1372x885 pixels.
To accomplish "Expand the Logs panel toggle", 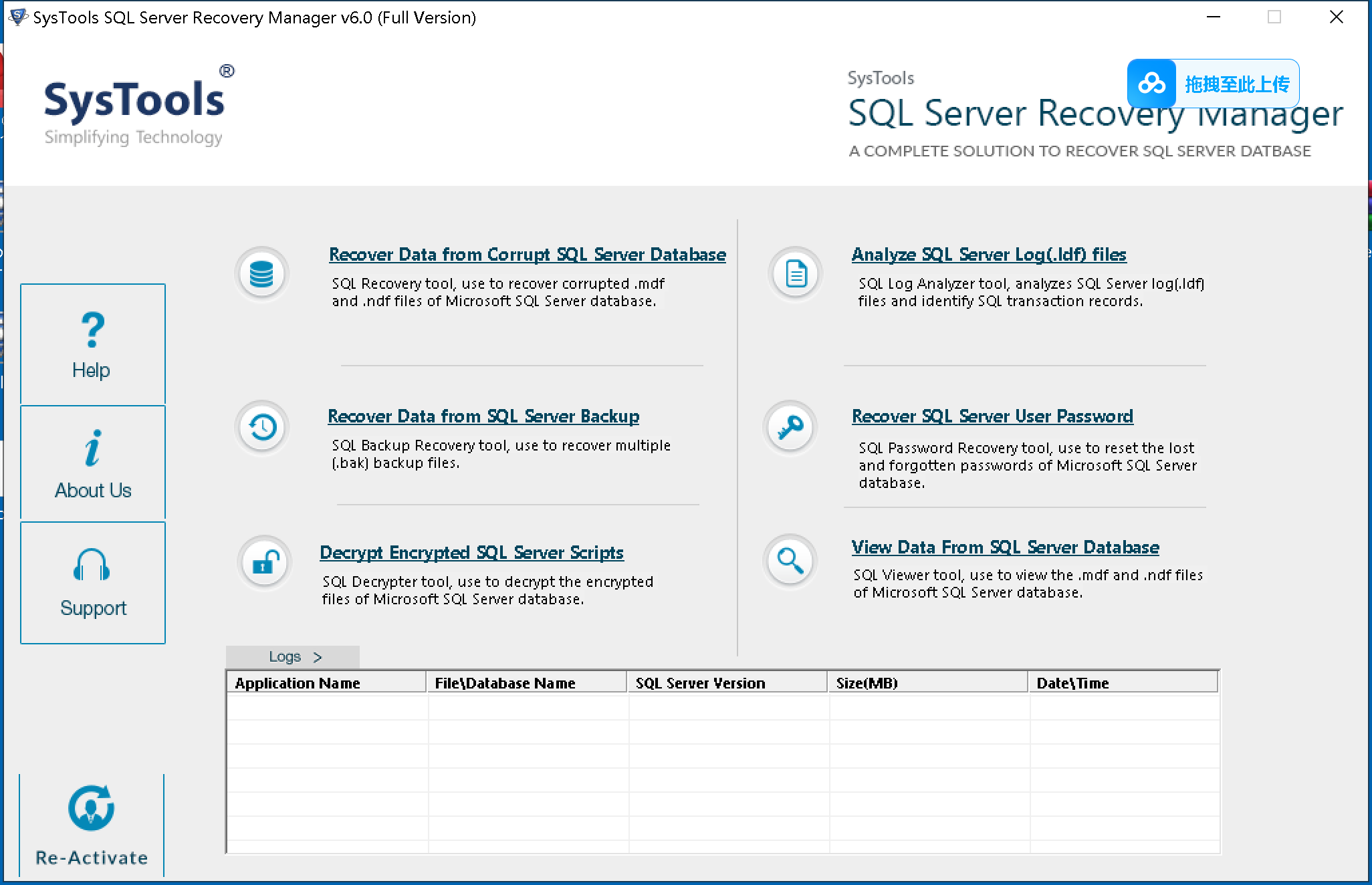I will [293, 657].
